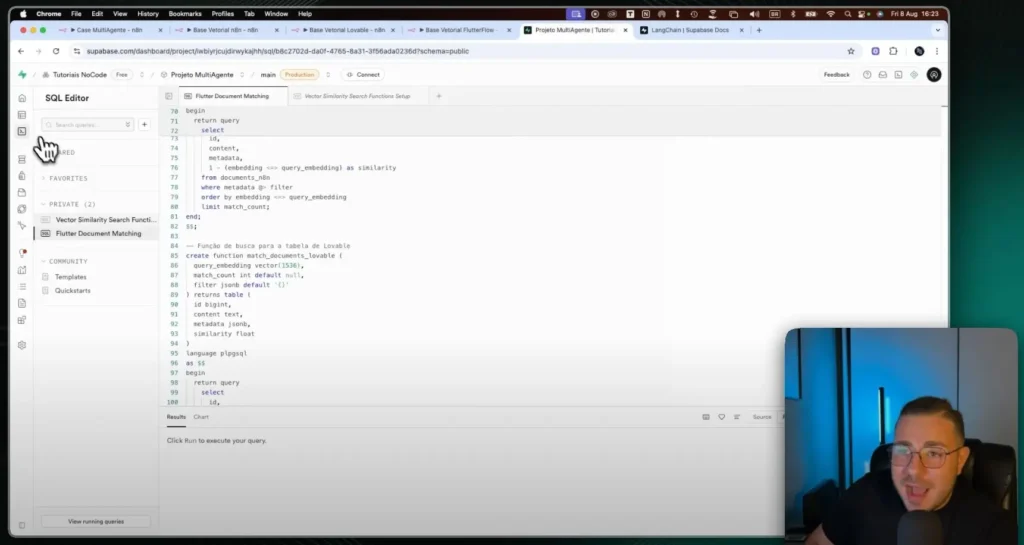Click the Connect button

(363, 75)
